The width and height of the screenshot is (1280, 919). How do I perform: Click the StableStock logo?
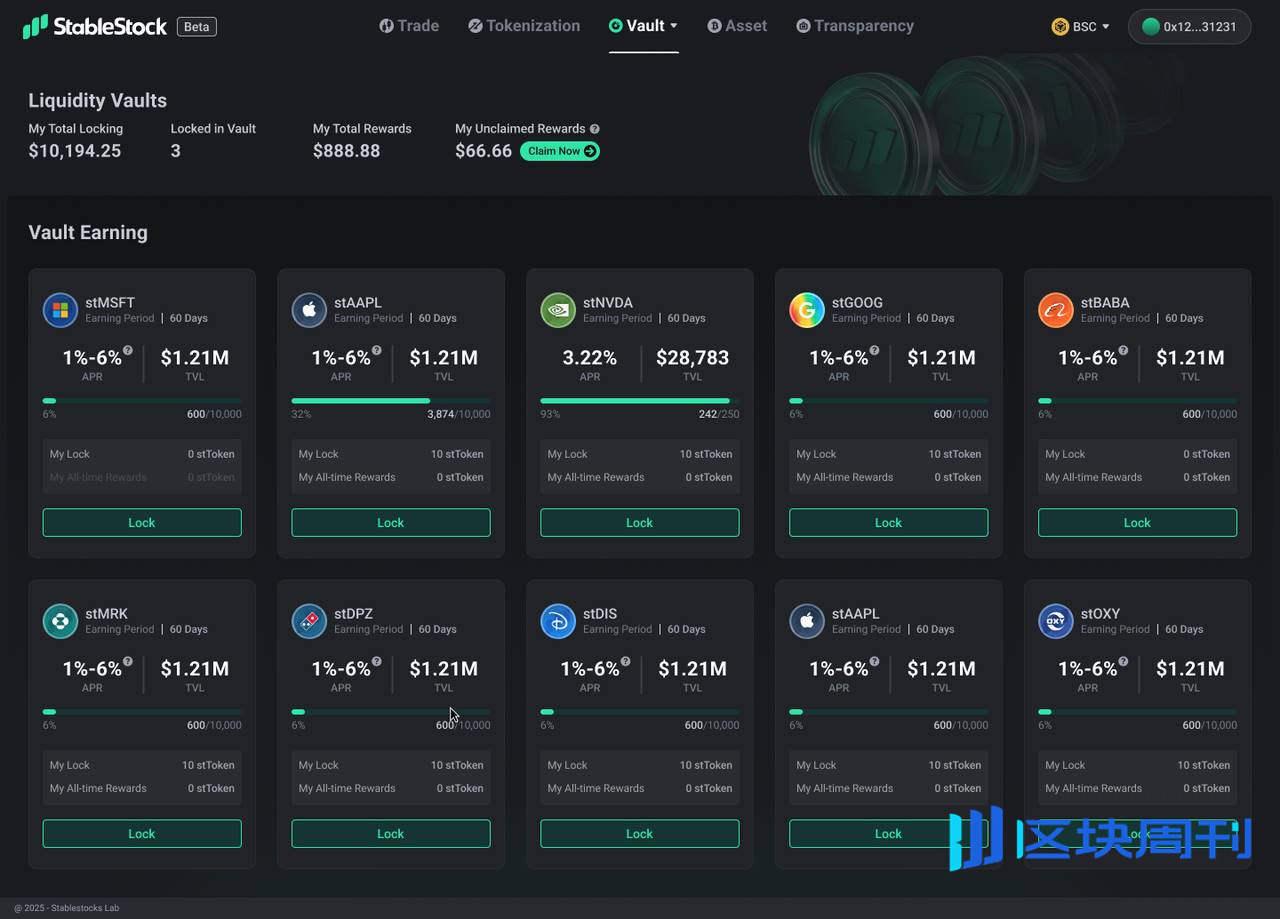(95, 26)
